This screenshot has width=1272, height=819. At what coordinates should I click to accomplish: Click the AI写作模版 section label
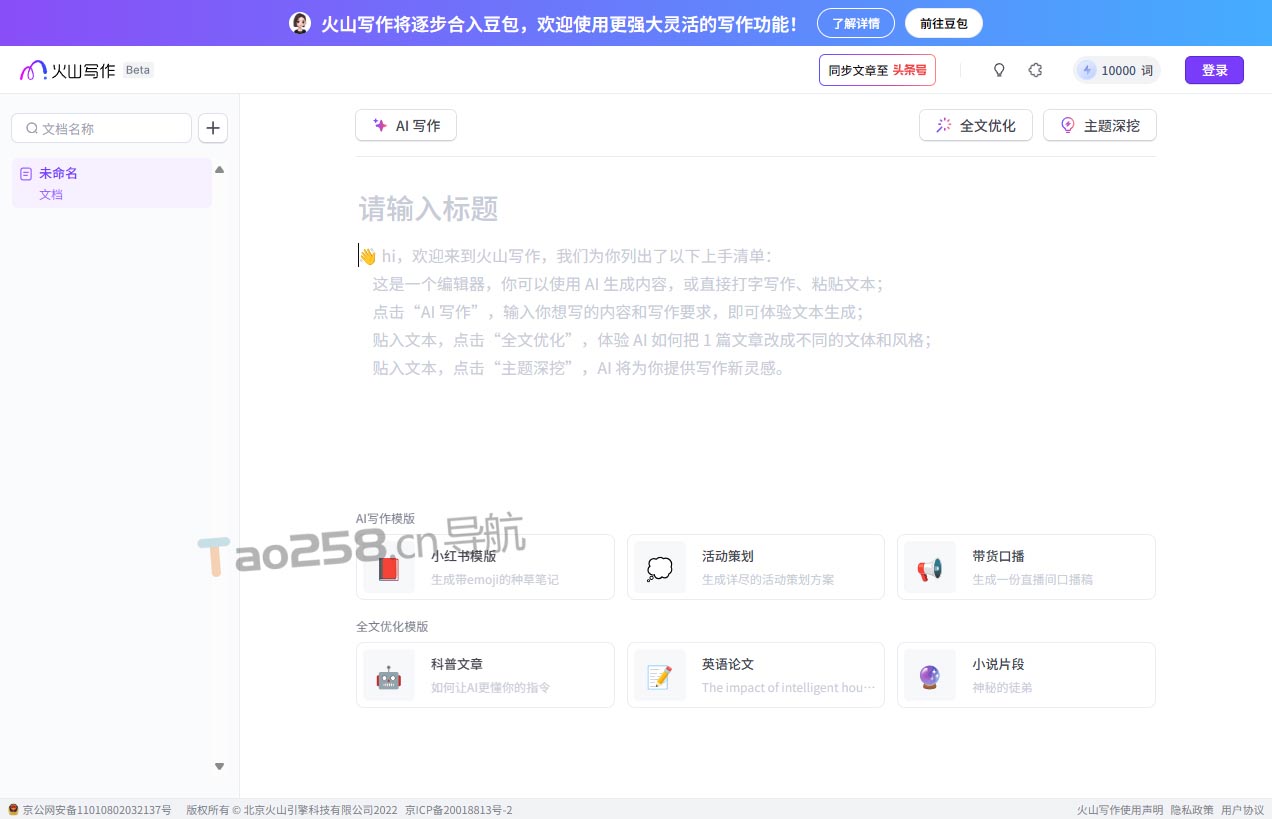pos(385,518)
